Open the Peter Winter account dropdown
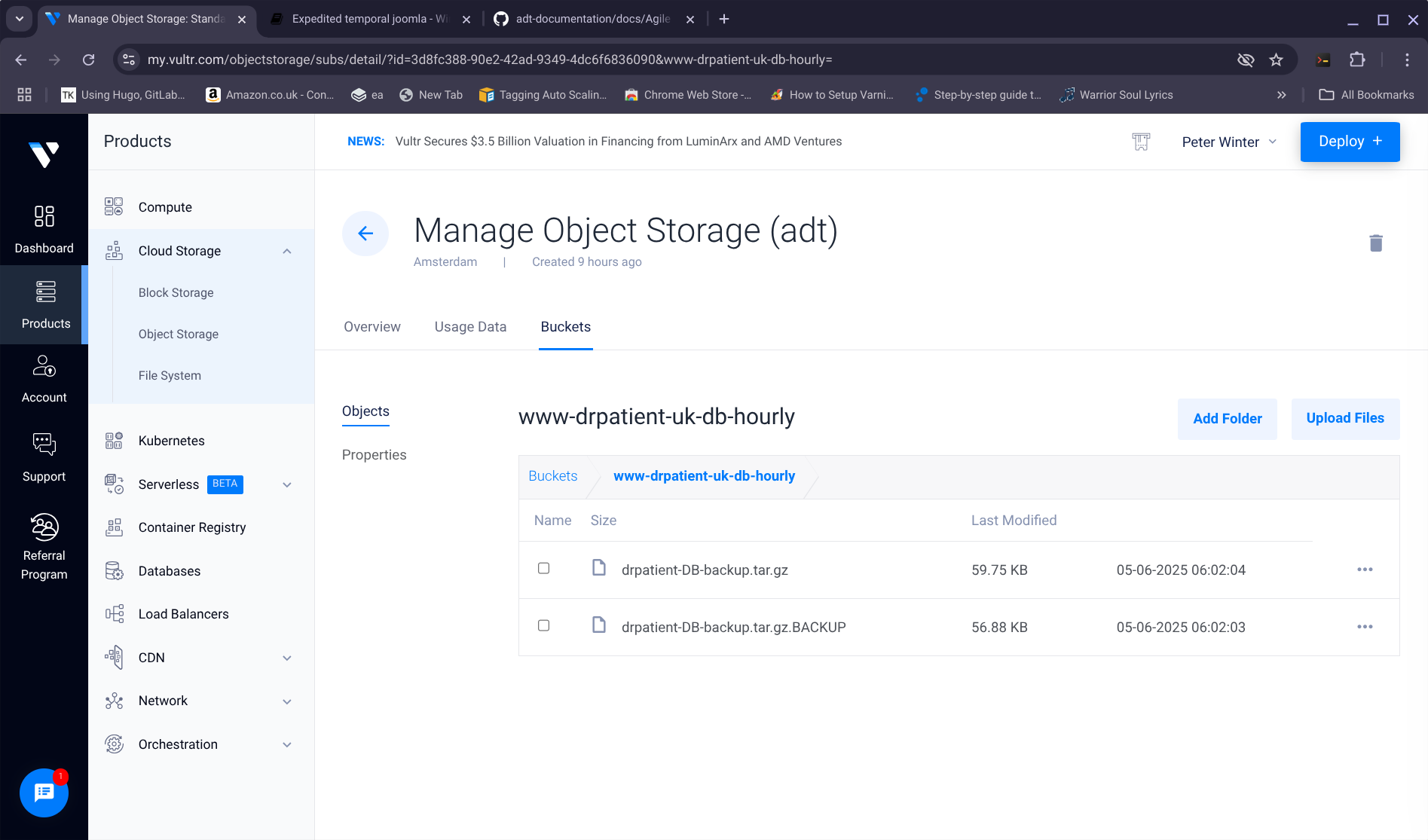 pos(1229,142)
